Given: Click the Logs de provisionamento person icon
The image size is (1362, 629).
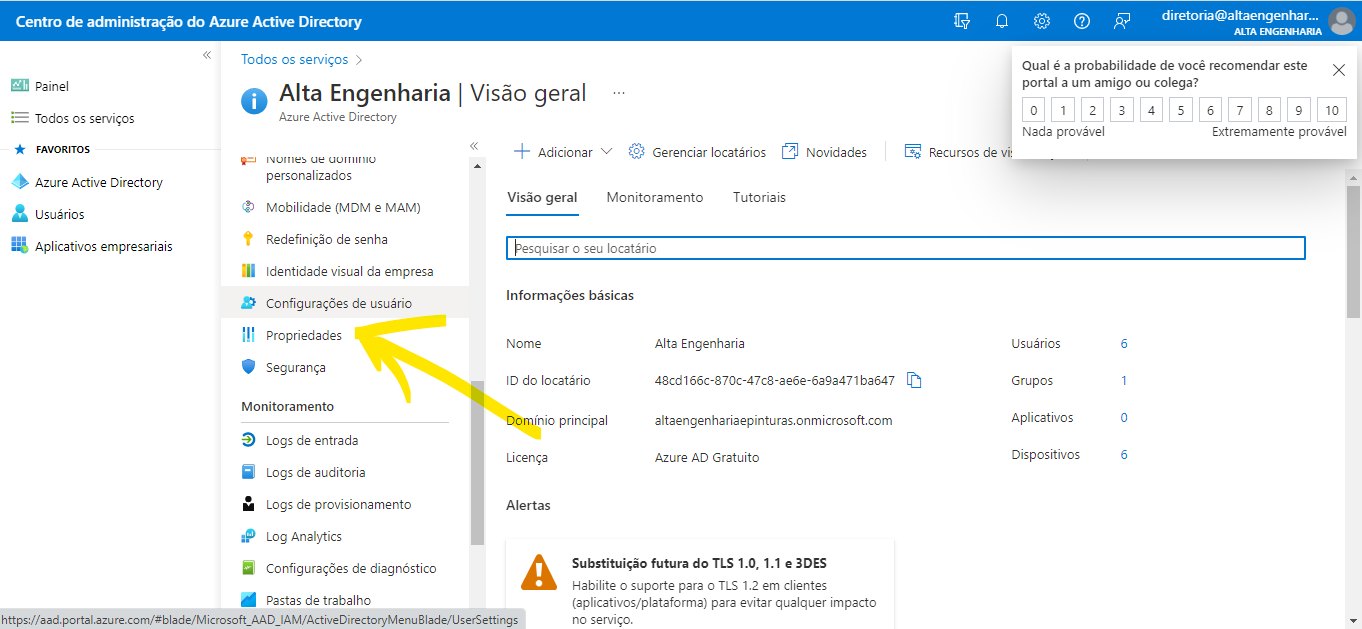Looking at the screenshot, I should (x=249, y=504).
